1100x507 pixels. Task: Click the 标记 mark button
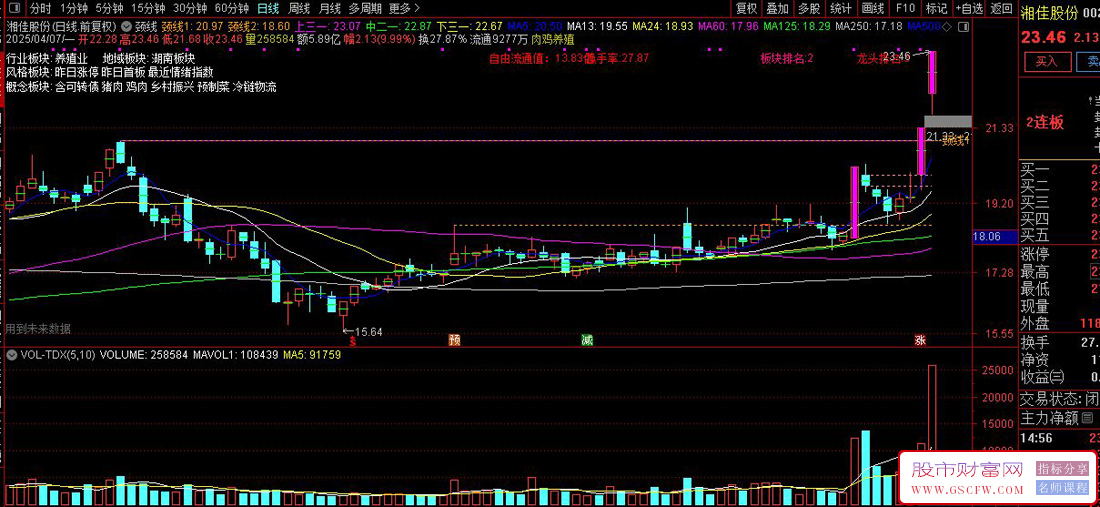pyautogui.click(x=937, y=8)
